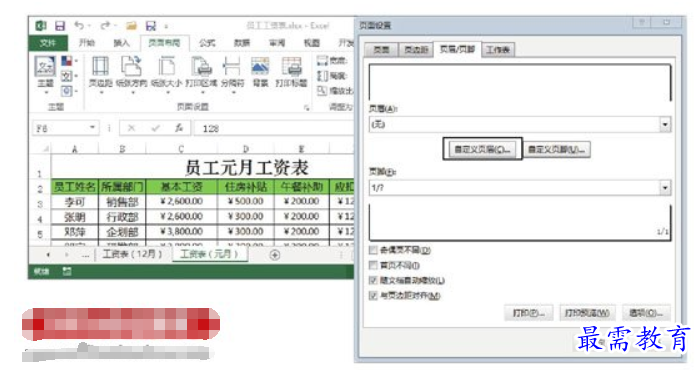Image resolution: width=699 pixels, height=370 pixels.
Task: Open the 主题 (Themes) gallery icon
Action: tap(45, 67)
